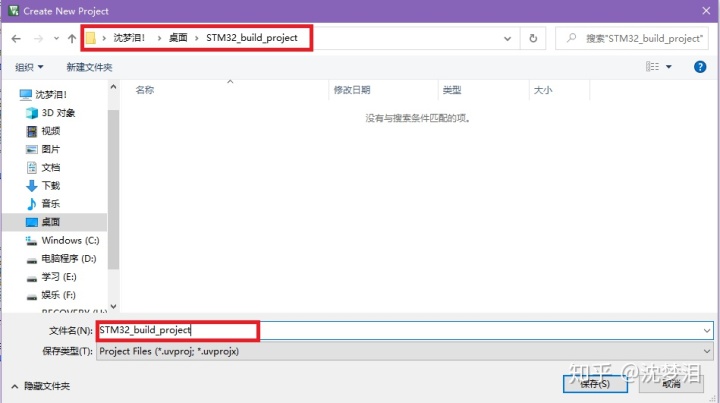720x403 pixels.
Task: Open 视频 folder in sidebar
Action: [x=43, y=131]
